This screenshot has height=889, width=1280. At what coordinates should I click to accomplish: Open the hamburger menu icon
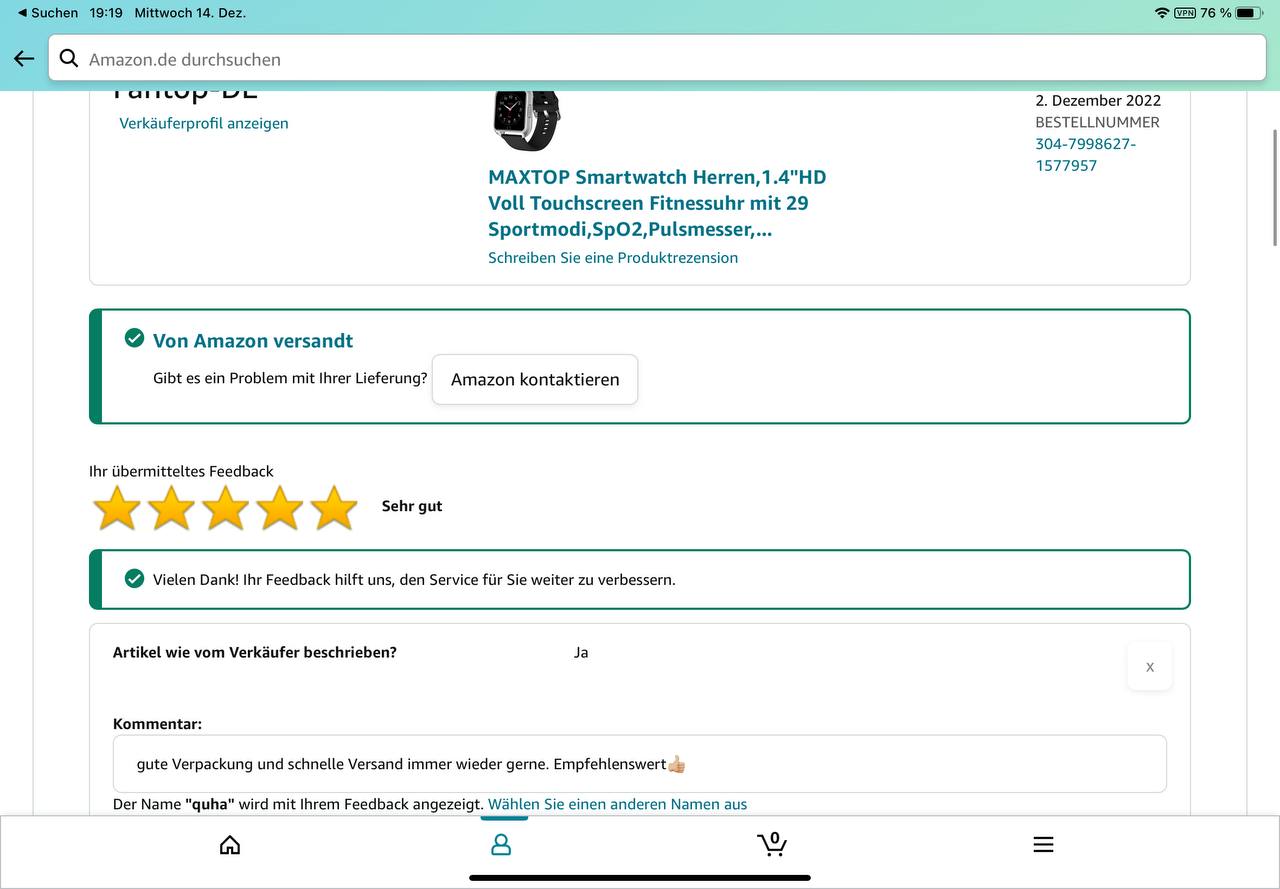[1043, 845]
